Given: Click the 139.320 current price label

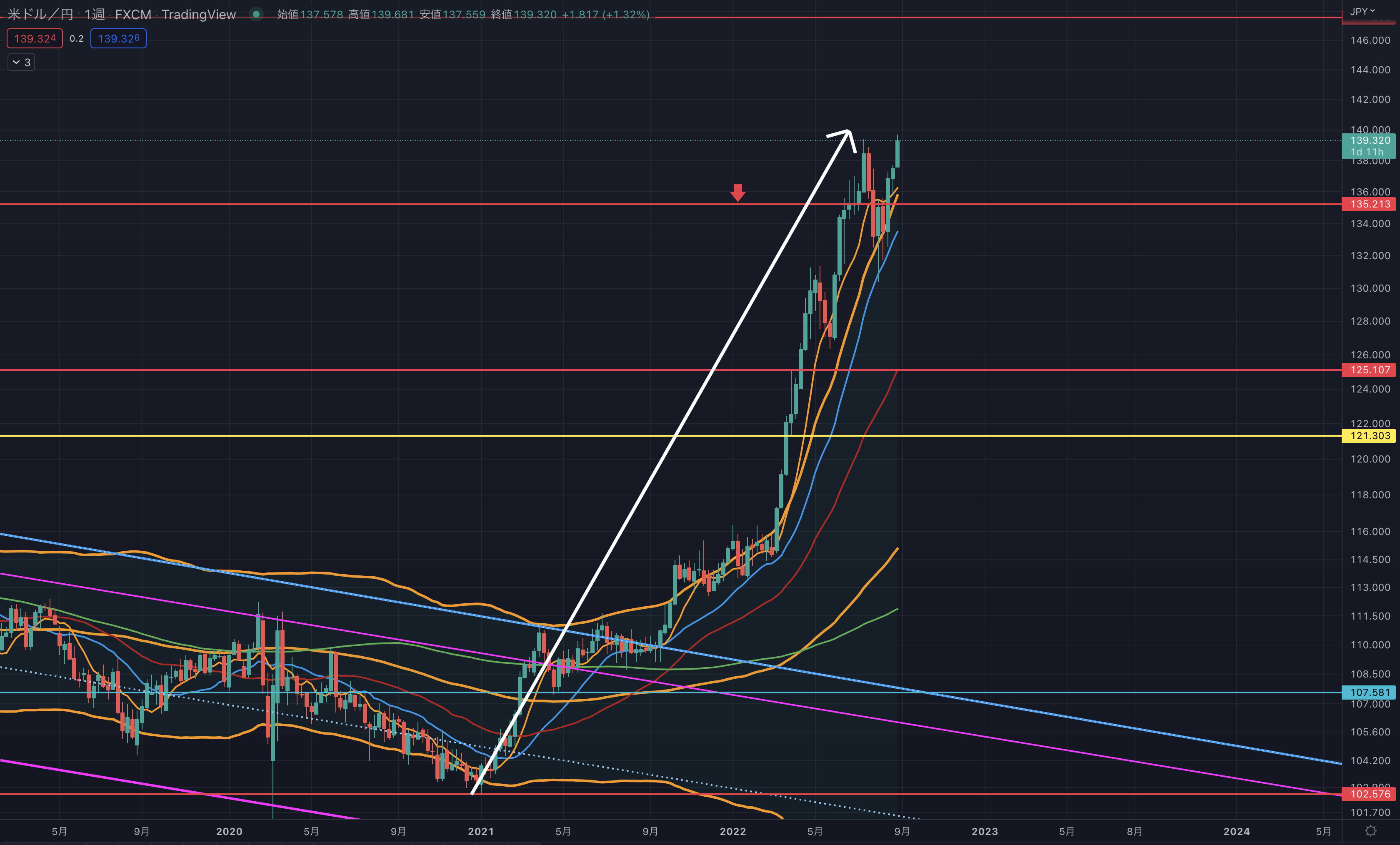Looking at the screenshot, I should (1369, 140).
